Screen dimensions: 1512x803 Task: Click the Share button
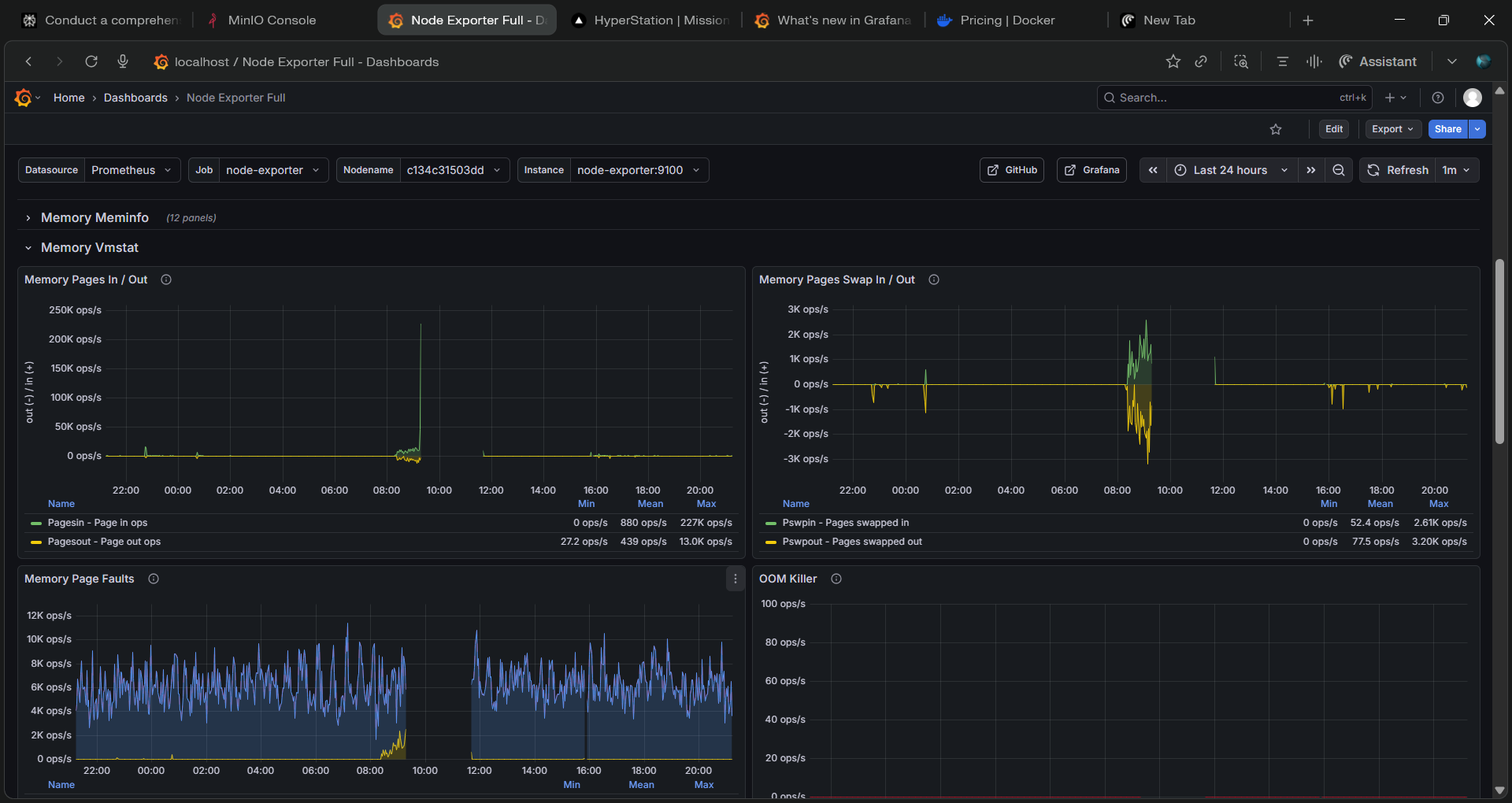pyautogui.click(x=1447, y=129)
